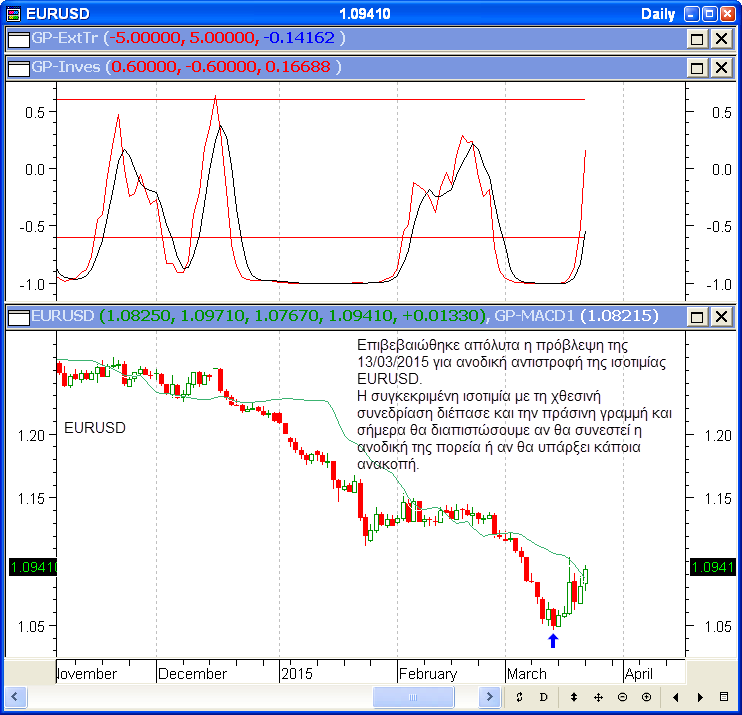Click the March label on time axis

[527, 673]
